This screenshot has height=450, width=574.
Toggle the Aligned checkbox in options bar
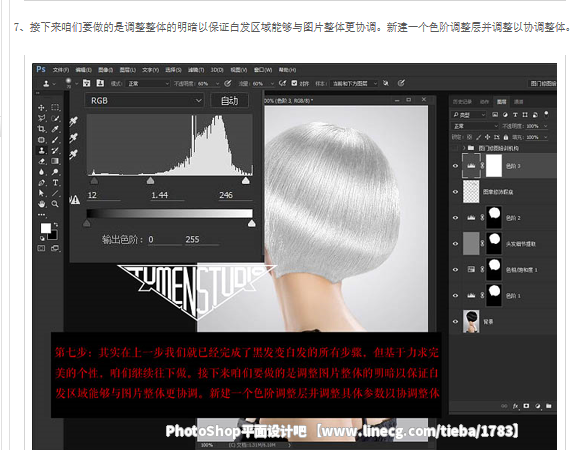coord(294,83)
